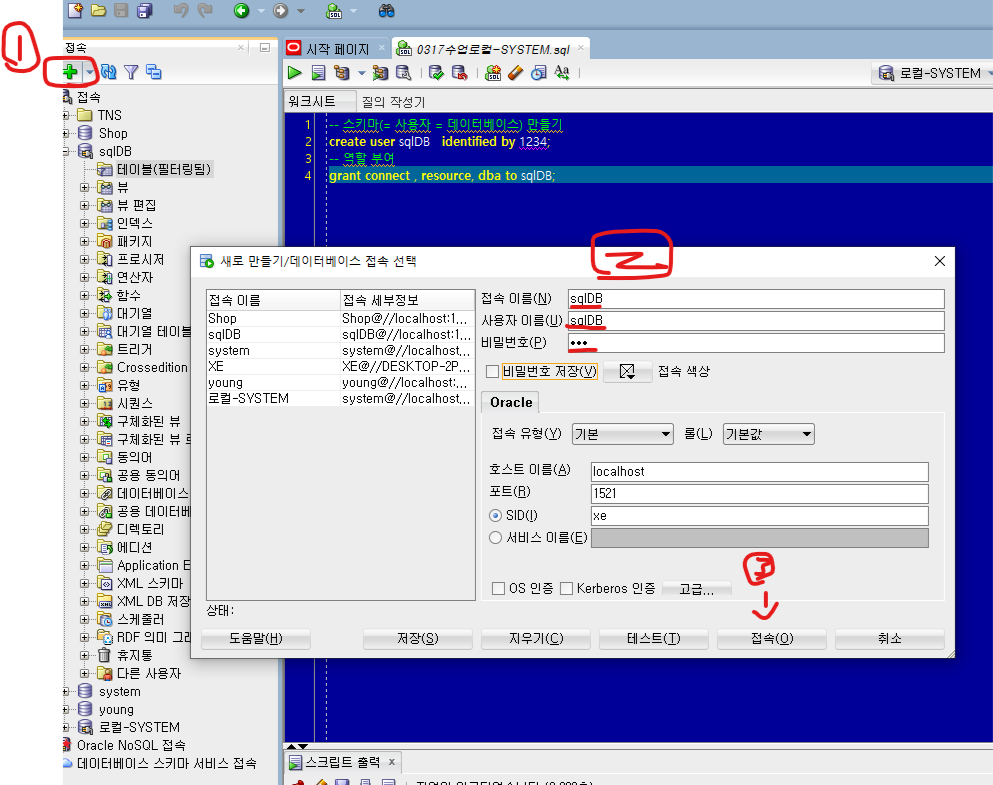Open the Explain Plan dropdown arrow
The height and width of the screenshot is (785, 993).
(362, 73)
